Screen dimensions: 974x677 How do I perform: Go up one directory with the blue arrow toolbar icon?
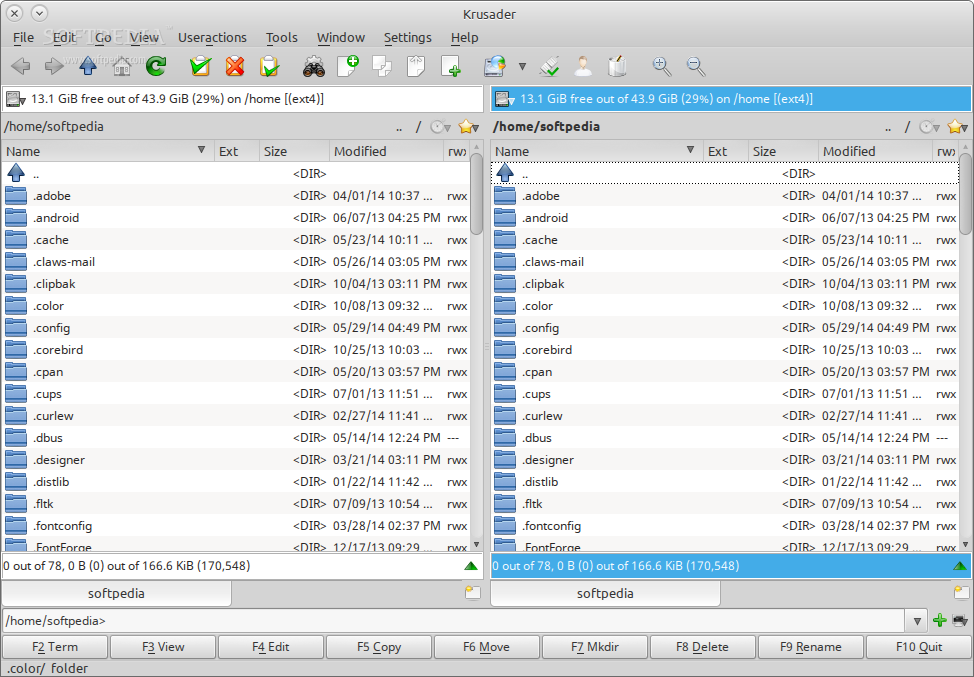point(88,67)
